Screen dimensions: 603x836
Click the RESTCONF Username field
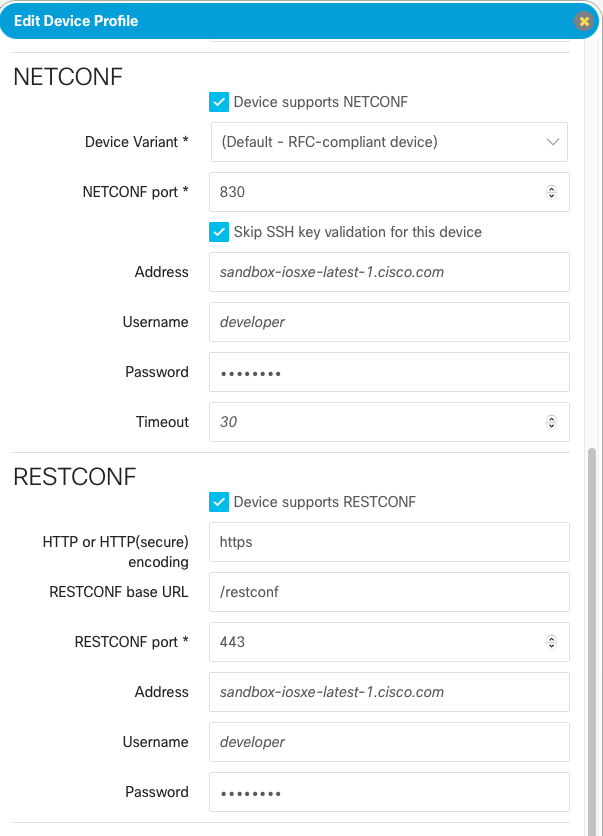coord(388,742)
